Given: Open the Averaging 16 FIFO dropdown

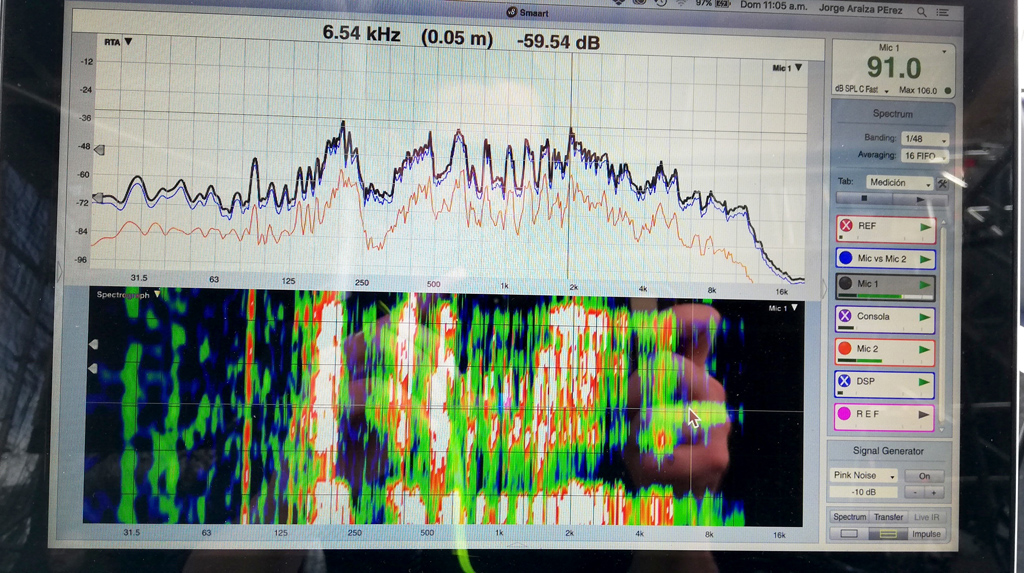Looking at the screenshot, I should pyautogui.click(x=924, y=156).
